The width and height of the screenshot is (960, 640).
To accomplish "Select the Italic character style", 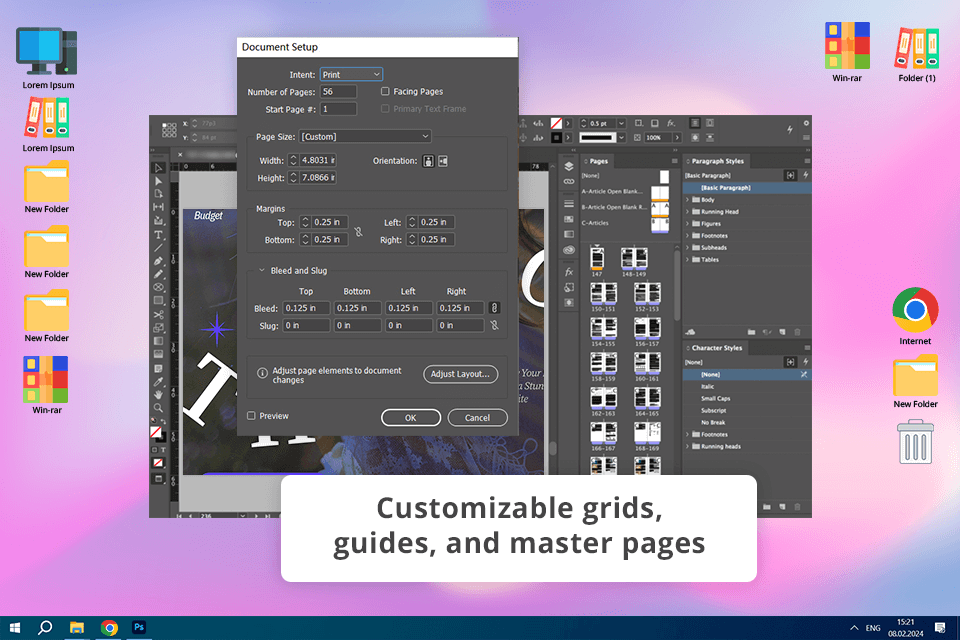I will pos(707,386).
